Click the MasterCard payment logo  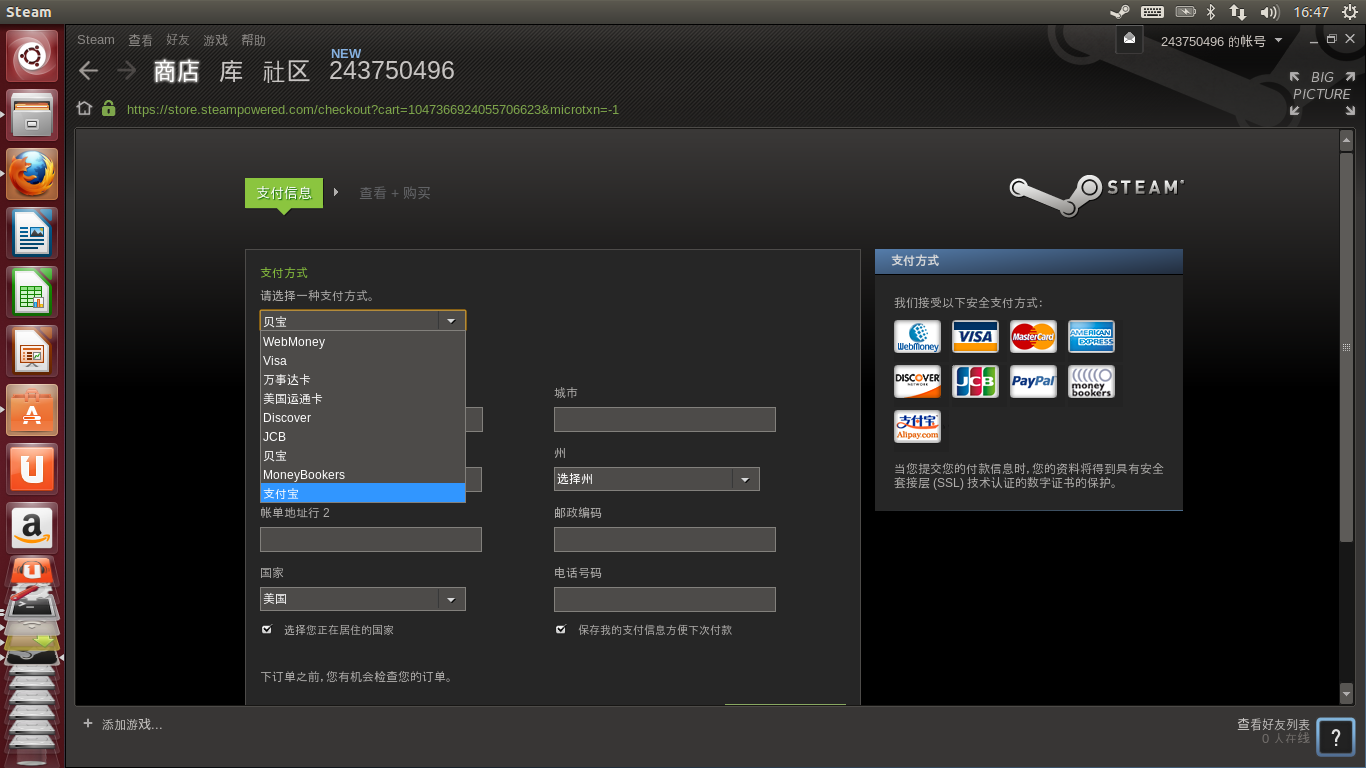click(x=1033, y=337)
